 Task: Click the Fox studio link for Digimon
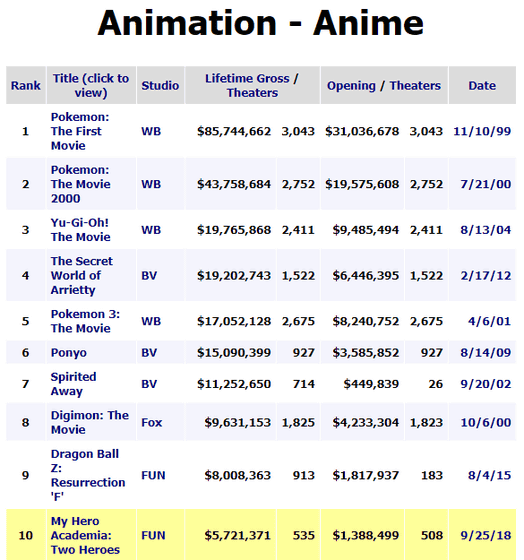[x=151, y=422]
